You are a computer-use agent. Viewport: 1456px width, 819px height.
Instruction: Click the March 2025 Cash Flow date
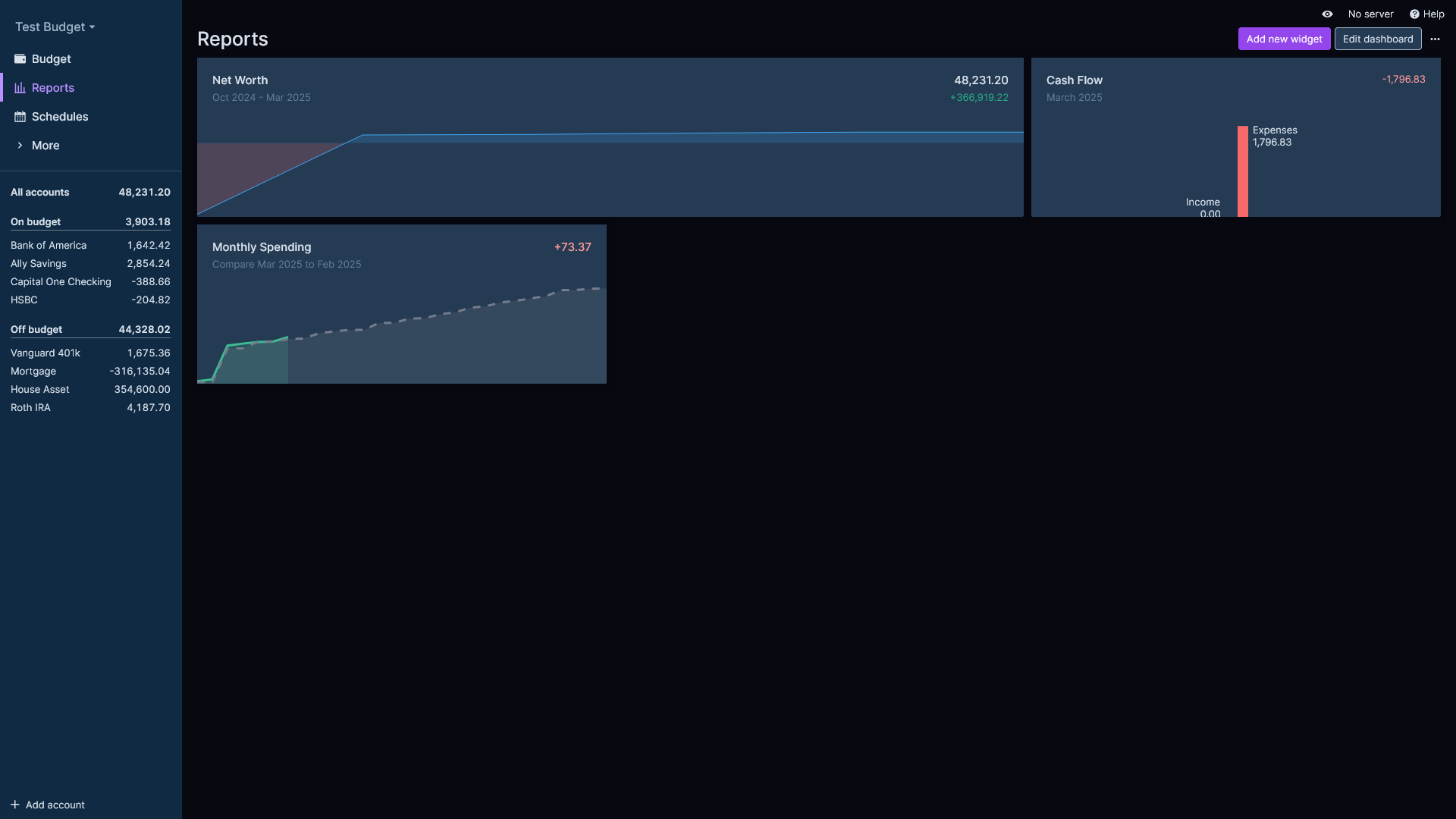coord(1075,98)
